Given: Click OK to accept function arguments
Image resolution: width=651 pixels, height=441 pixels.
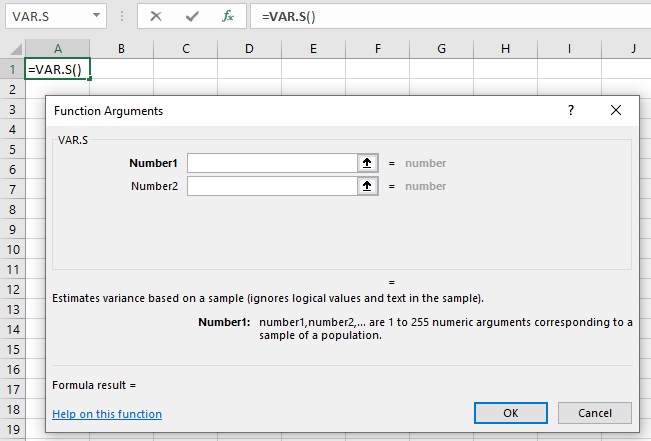Looking at the screenshot, I should pyautogui.click(x=511, y=413).
